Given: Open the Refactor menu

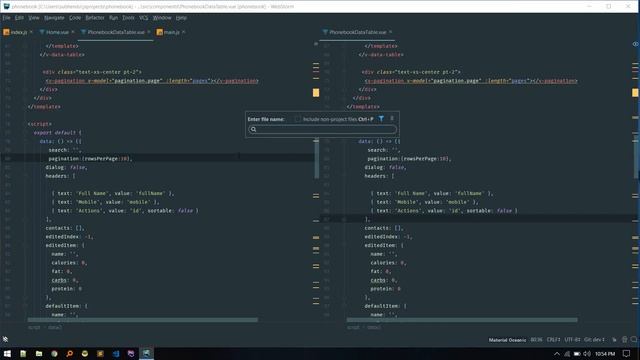Looking at the screenshot, I should pos(95,18).
